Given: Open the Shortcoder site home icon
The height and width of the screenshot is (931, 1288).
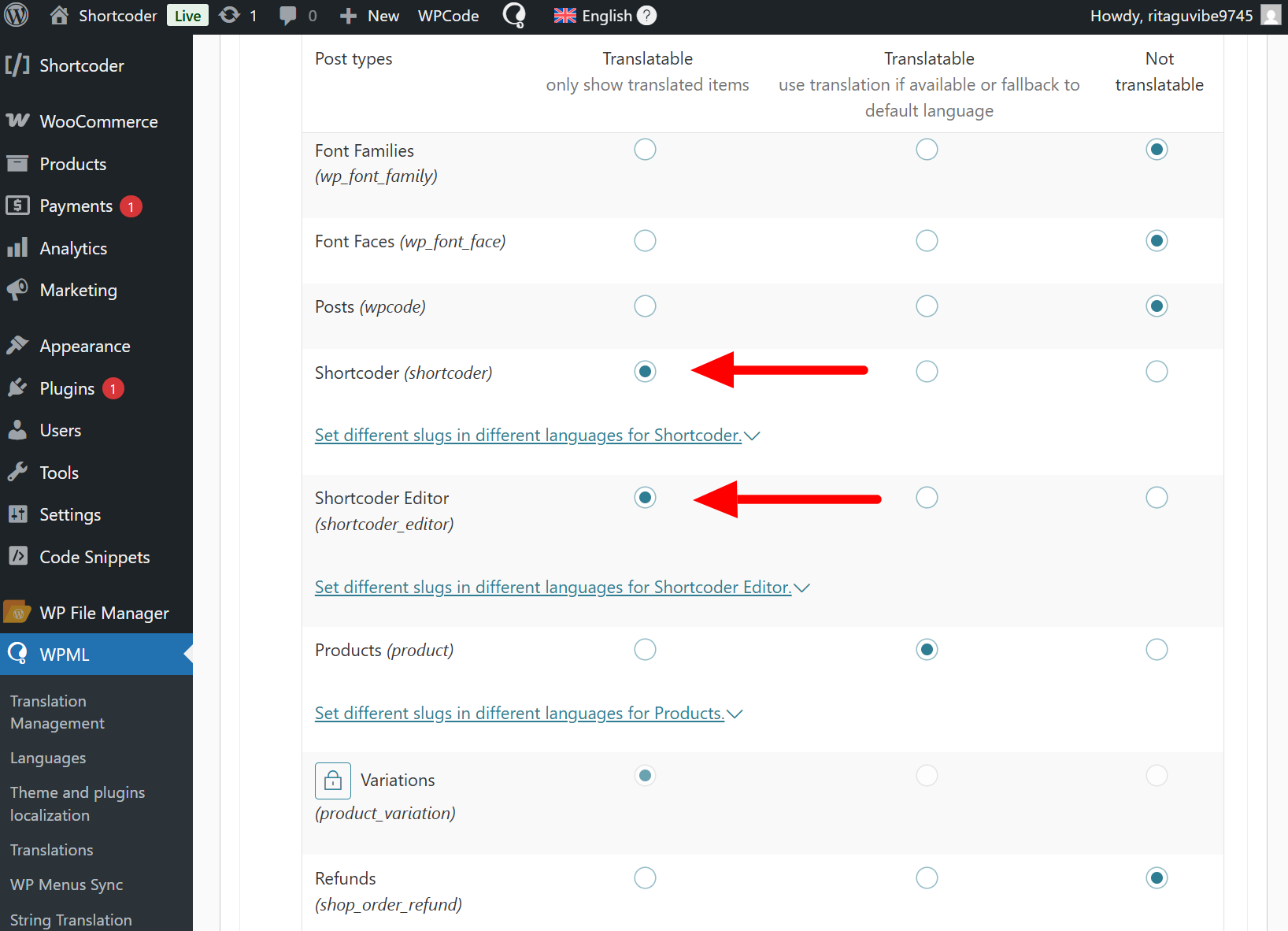Looking at the screenshot, I should click(x=59, y=15).
